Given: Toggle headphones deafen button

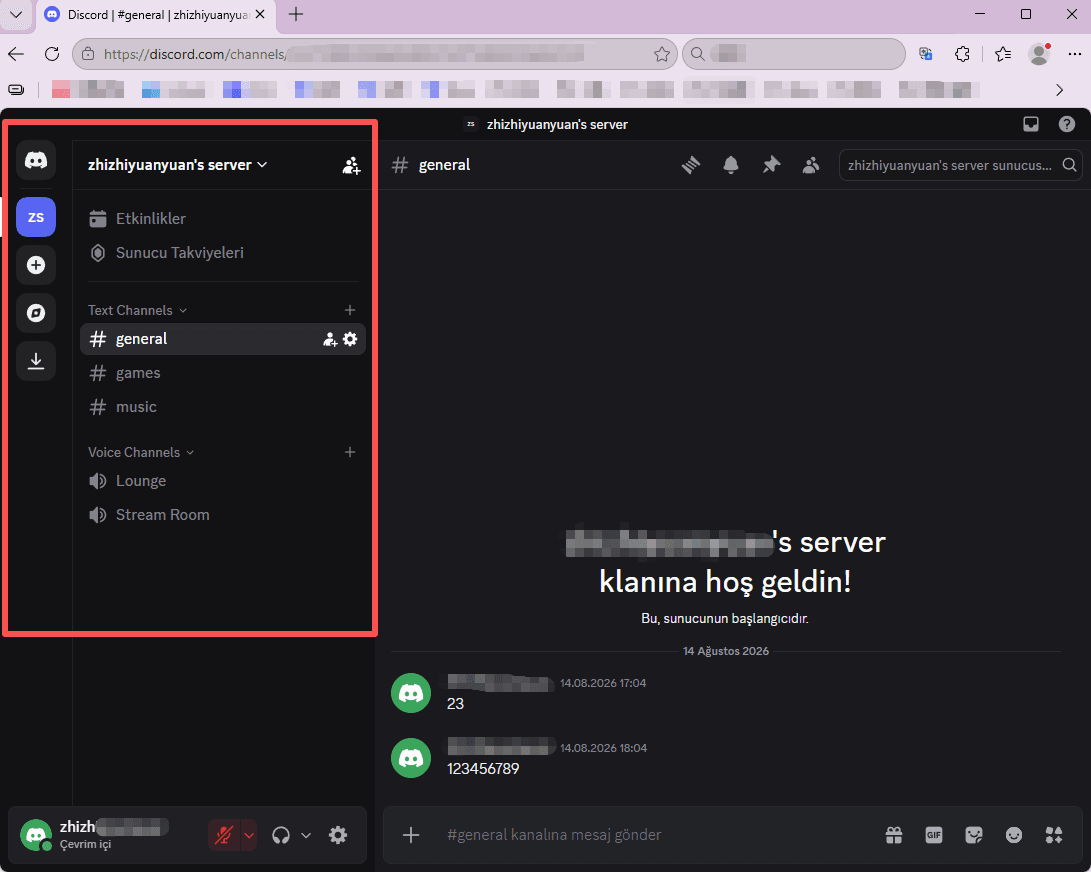Looking at the screenshot, I should pyautogui.click(x=281, y=835).
